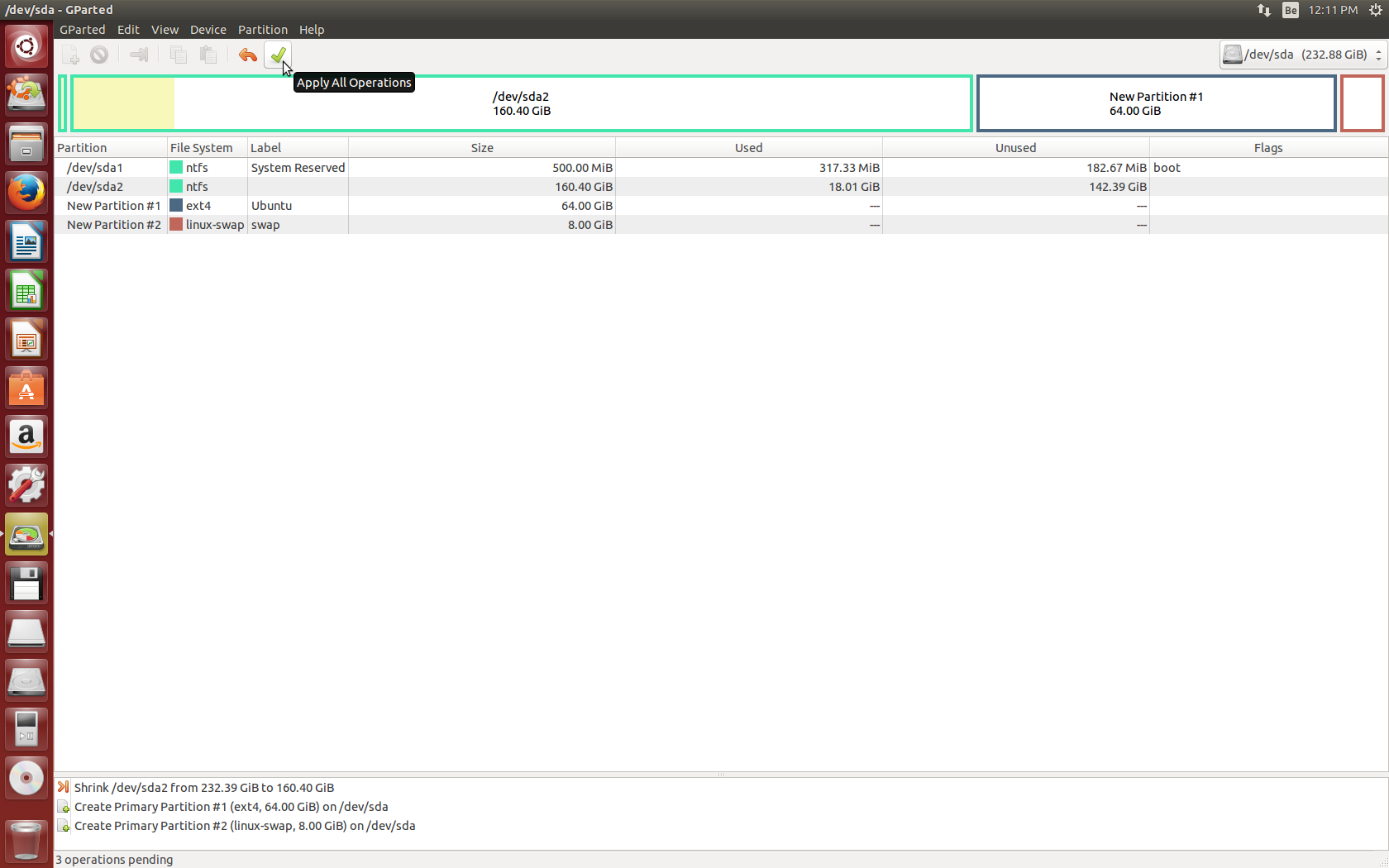The height and width of the screenshot is (868, 1389).
Task: Select New Partition #1 block in disk map
Action: [1157, 103]
